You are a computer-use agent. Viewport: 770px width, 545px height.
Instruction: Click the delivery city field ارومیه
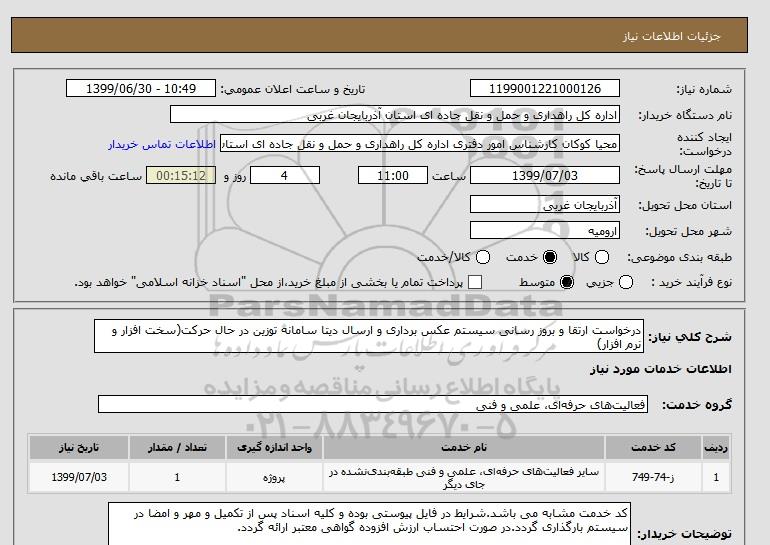(x=545, y=231)
